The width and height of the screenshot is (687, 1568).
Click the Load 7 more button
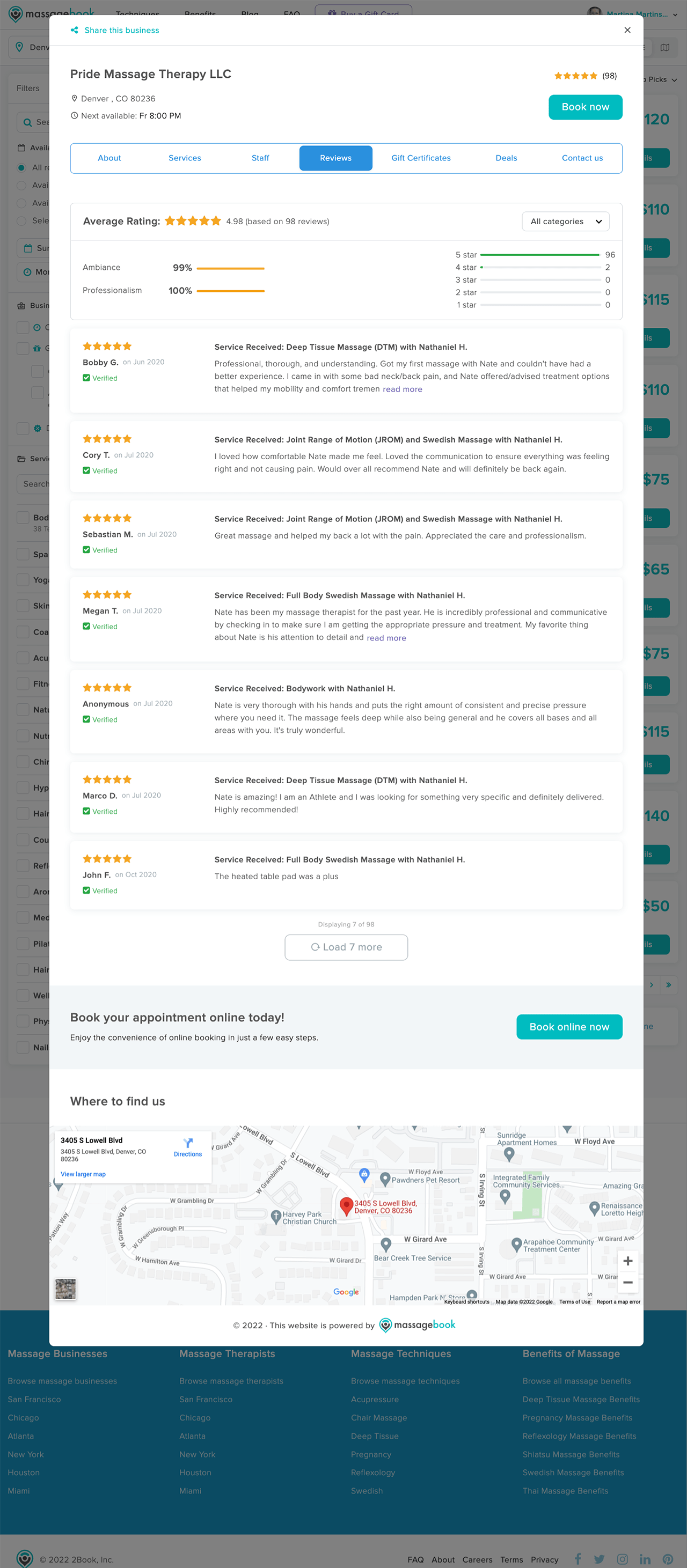point(346,947)
